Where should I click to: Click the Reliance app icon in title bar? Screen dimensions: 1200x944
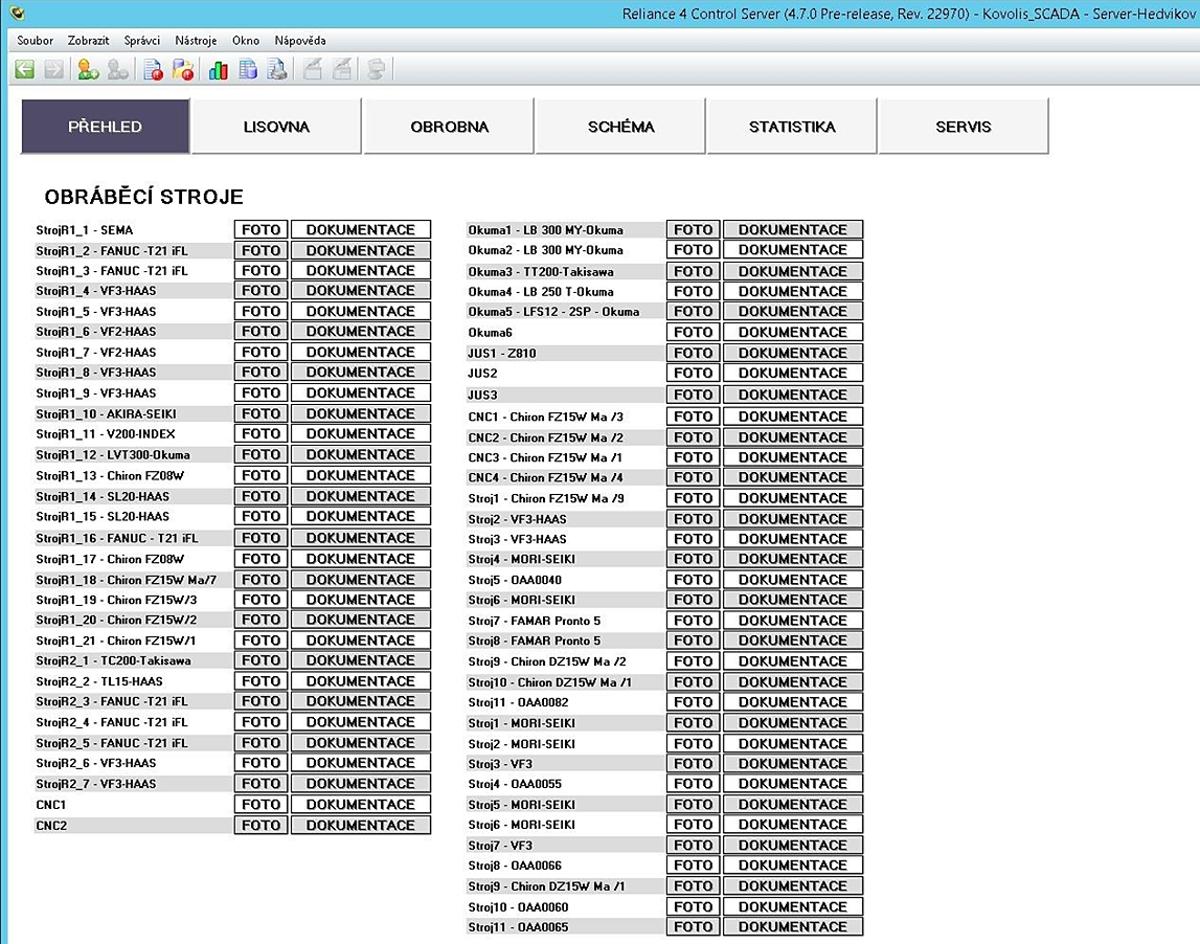12,13
